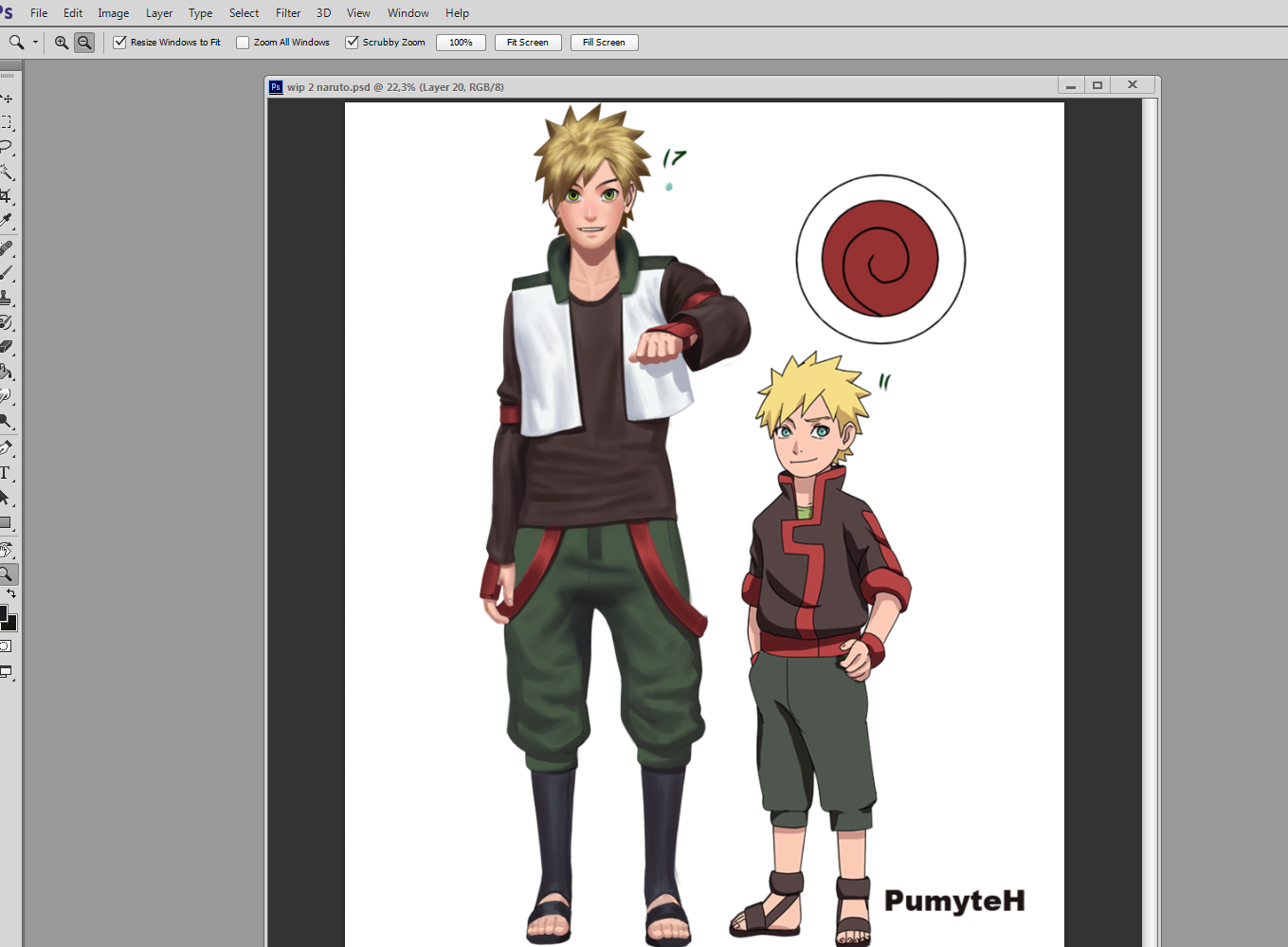Viewport: 1288px width, 947px height.
Task: Swap foreground and background colors
Action: pyautogui.click(x=11, y=593)
